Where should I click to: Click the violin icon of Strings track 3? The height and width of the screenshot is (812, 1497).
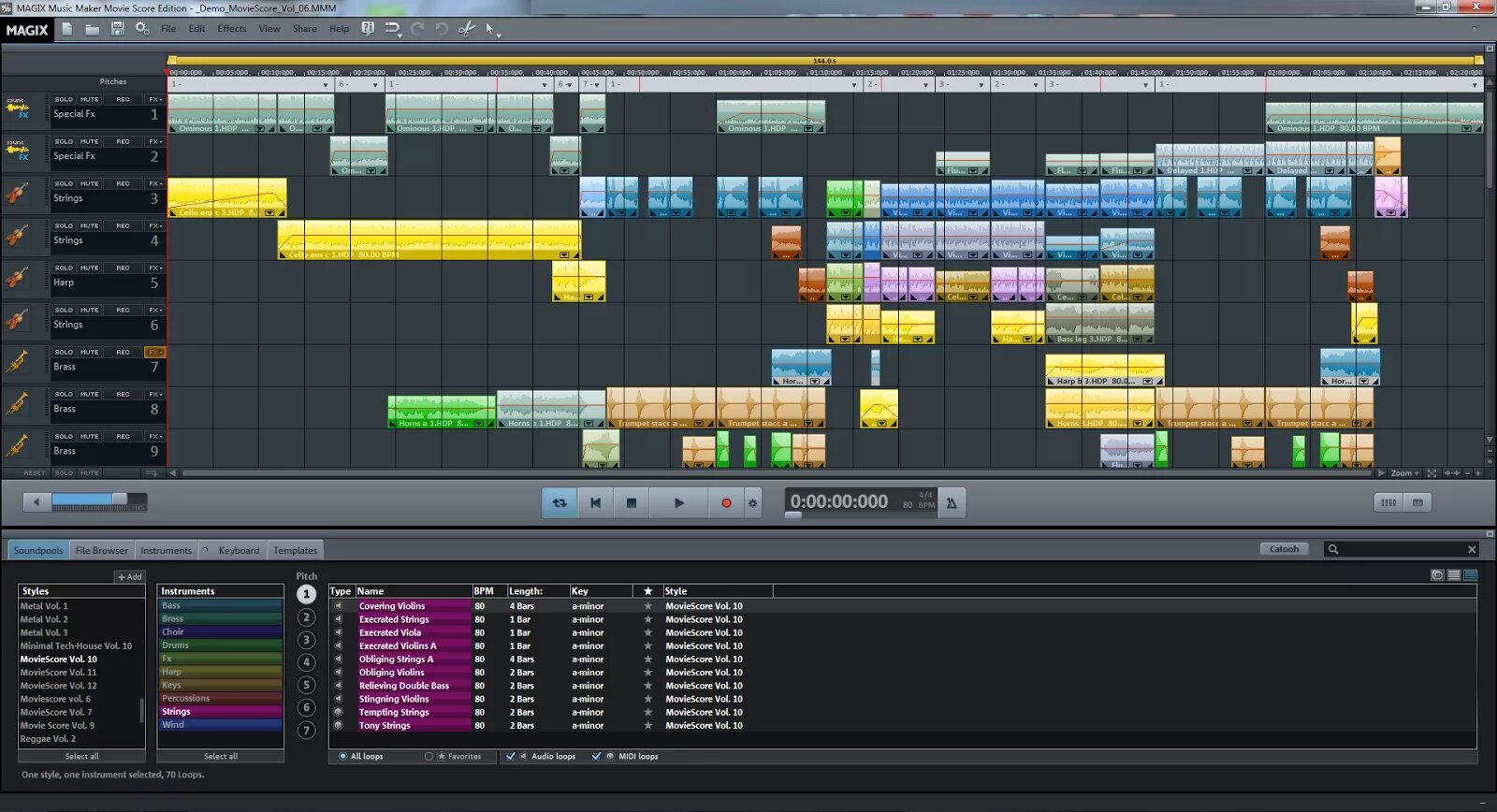tap(17, 193)
